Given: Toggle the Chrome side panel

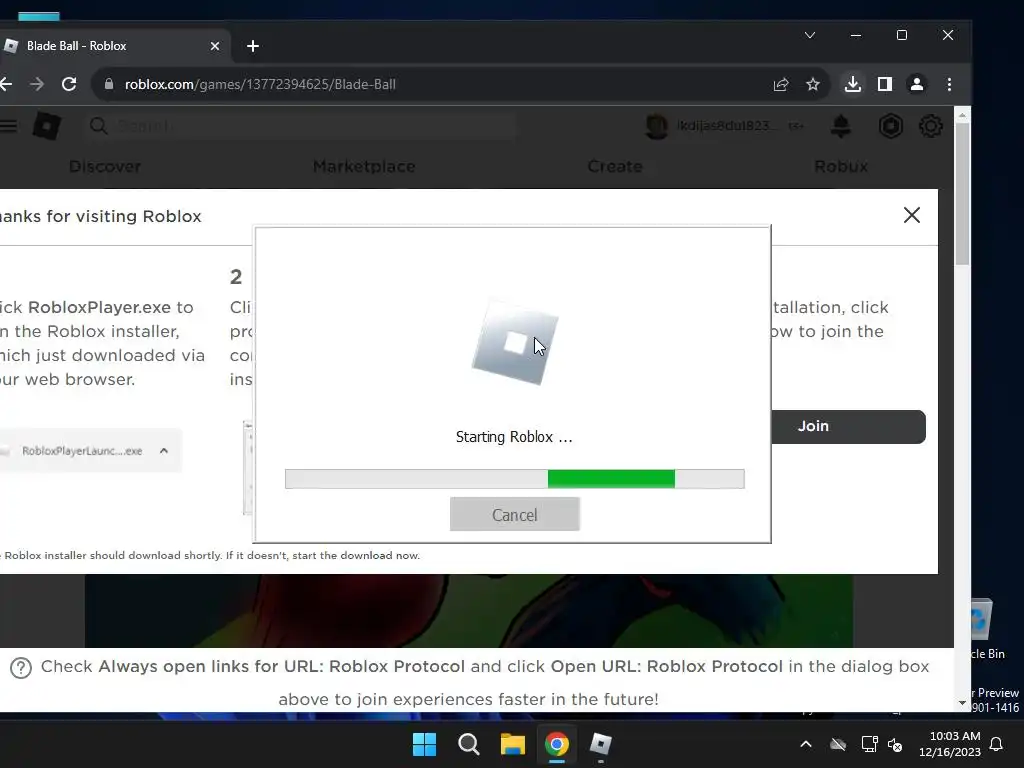Looking at the screenshot, I should pyautogui.click(x=885, y=84).
